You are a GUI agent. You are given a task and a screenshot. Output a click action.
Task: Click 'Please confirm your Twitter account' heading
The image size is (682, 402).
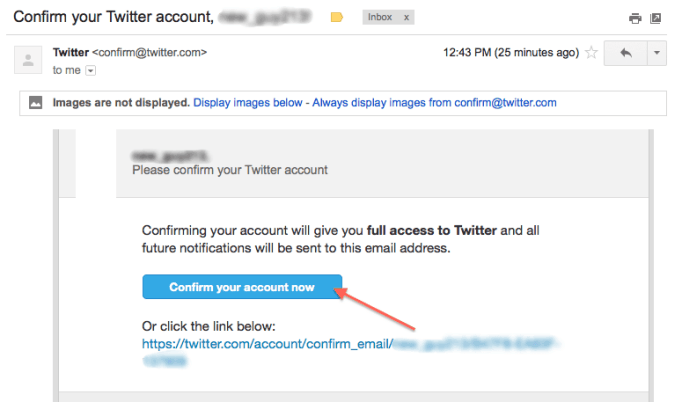(230, 170)
